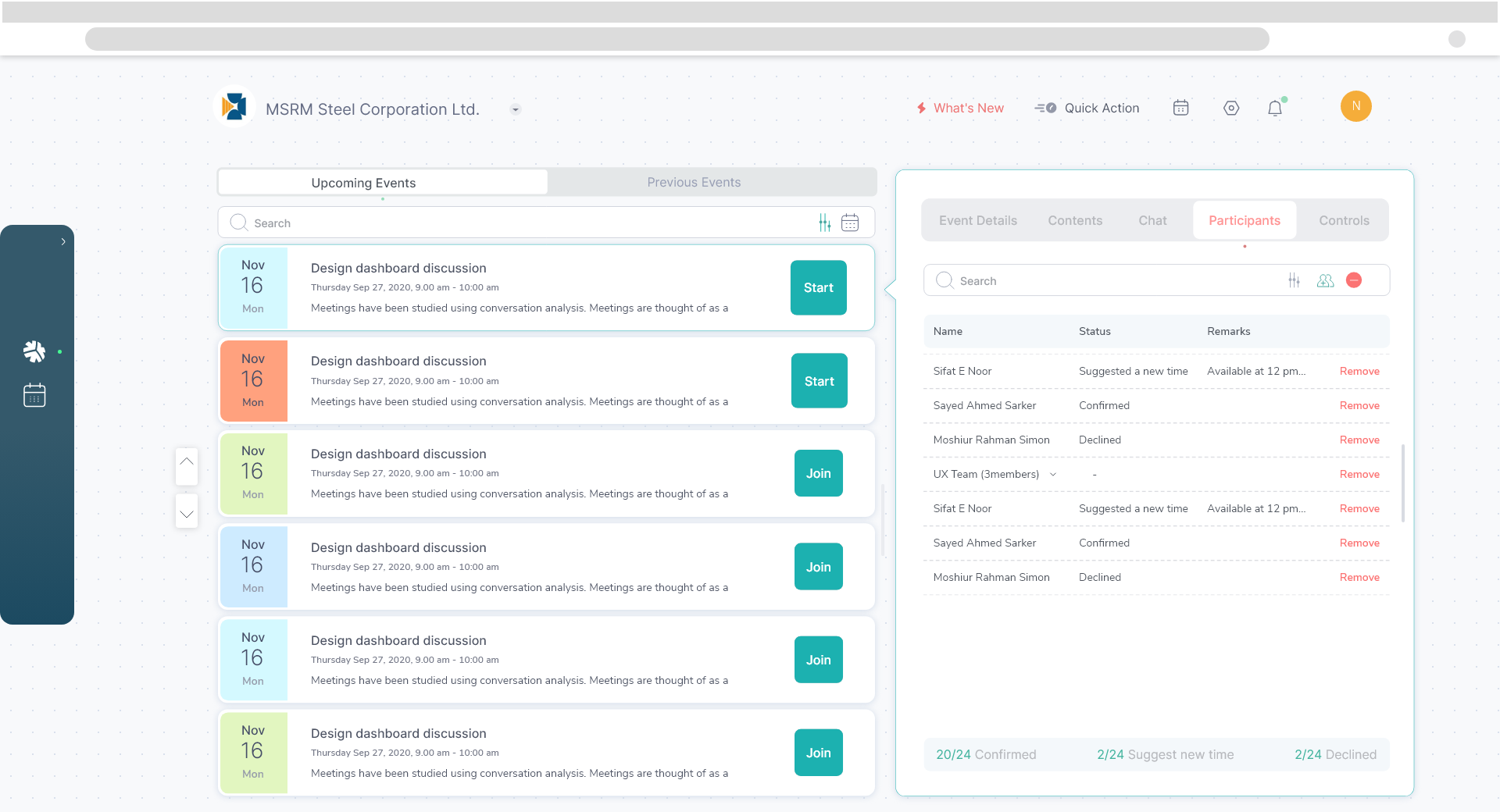This screenshot has height=812, width=1500.
Task: Click the MSRM Steel Corporation logo
Action: click(x=234, y=106)
